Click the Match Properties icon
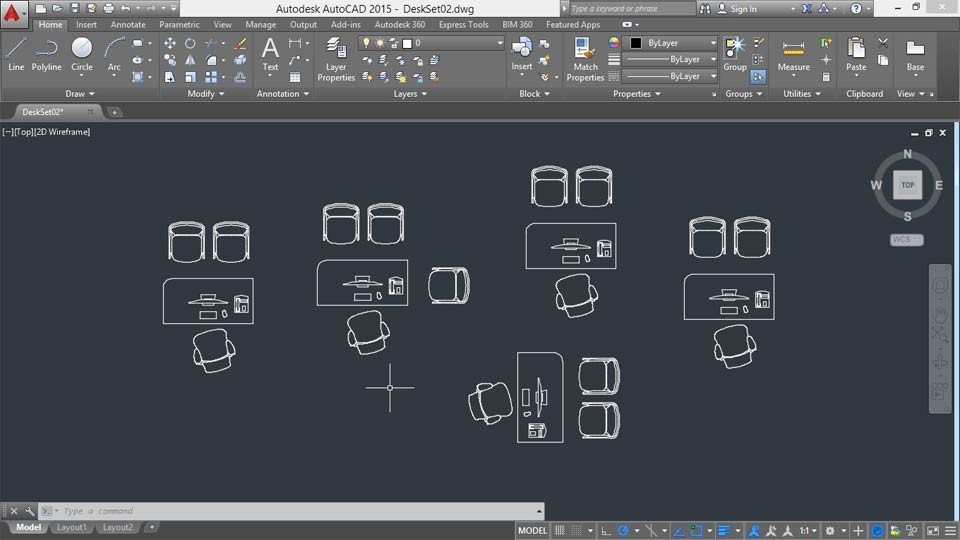Viewport: 960px width, 540px height. pyautogui.click(x=585, y=59)
